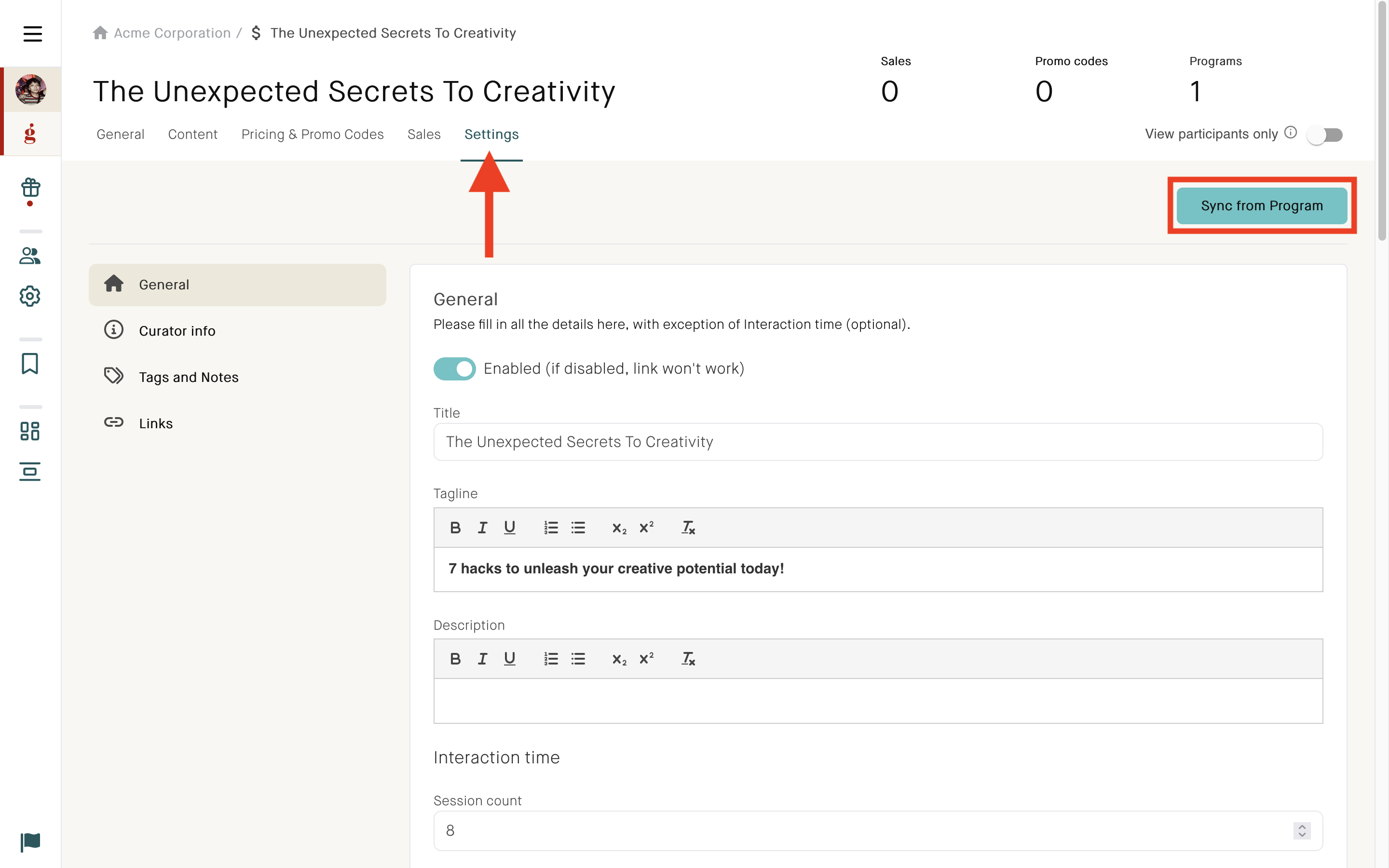
Task: Click the flag icon at sidebar bottom
Action: pyautogui.click(x=30, y=842)
